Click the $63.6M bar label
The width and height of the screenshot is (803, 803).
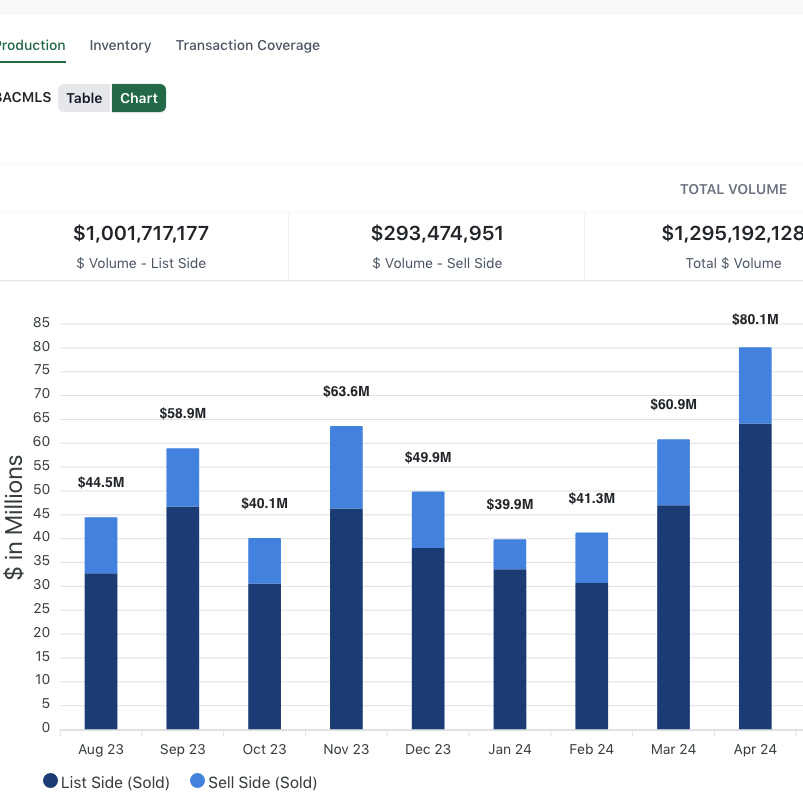point(346,391)
